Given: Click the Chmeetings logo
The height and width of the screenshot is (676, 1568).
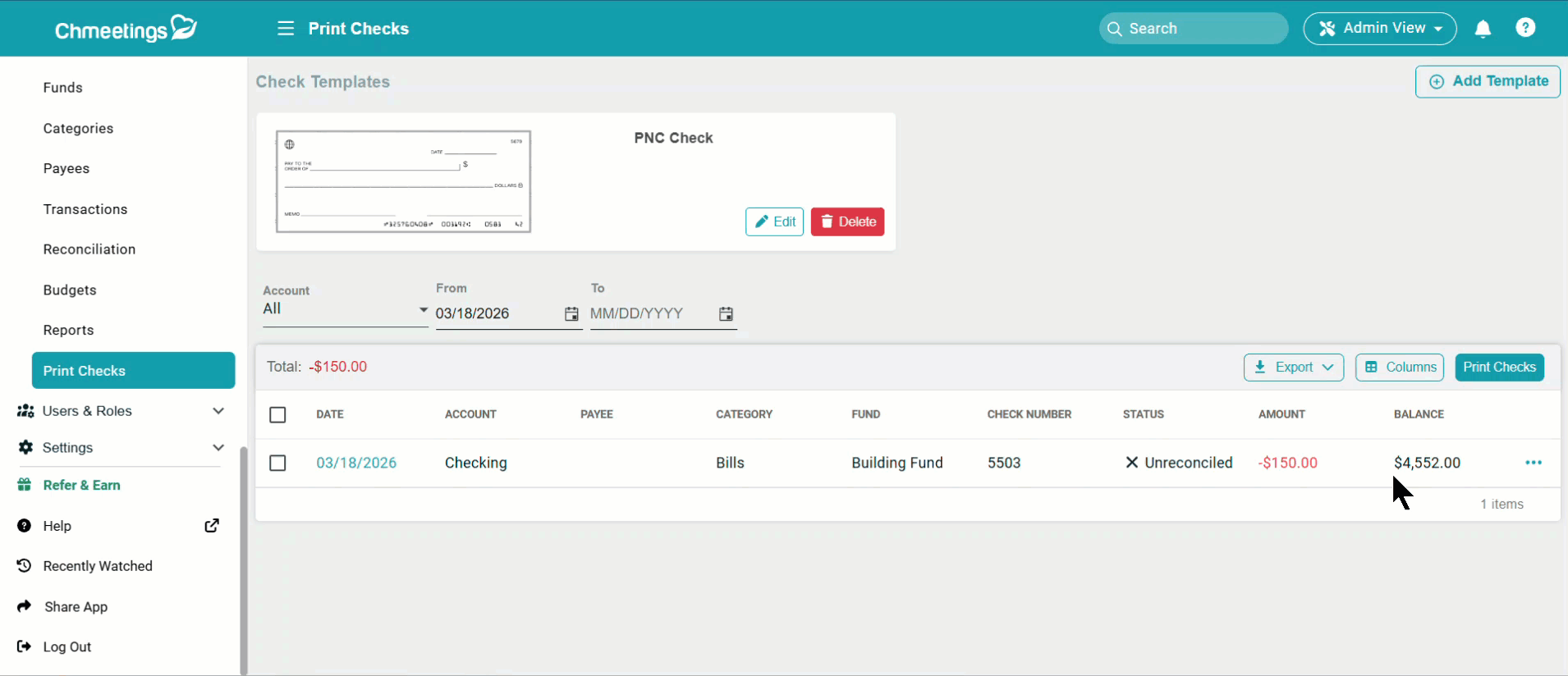Looking at the screenshot, I should point(126,29).
